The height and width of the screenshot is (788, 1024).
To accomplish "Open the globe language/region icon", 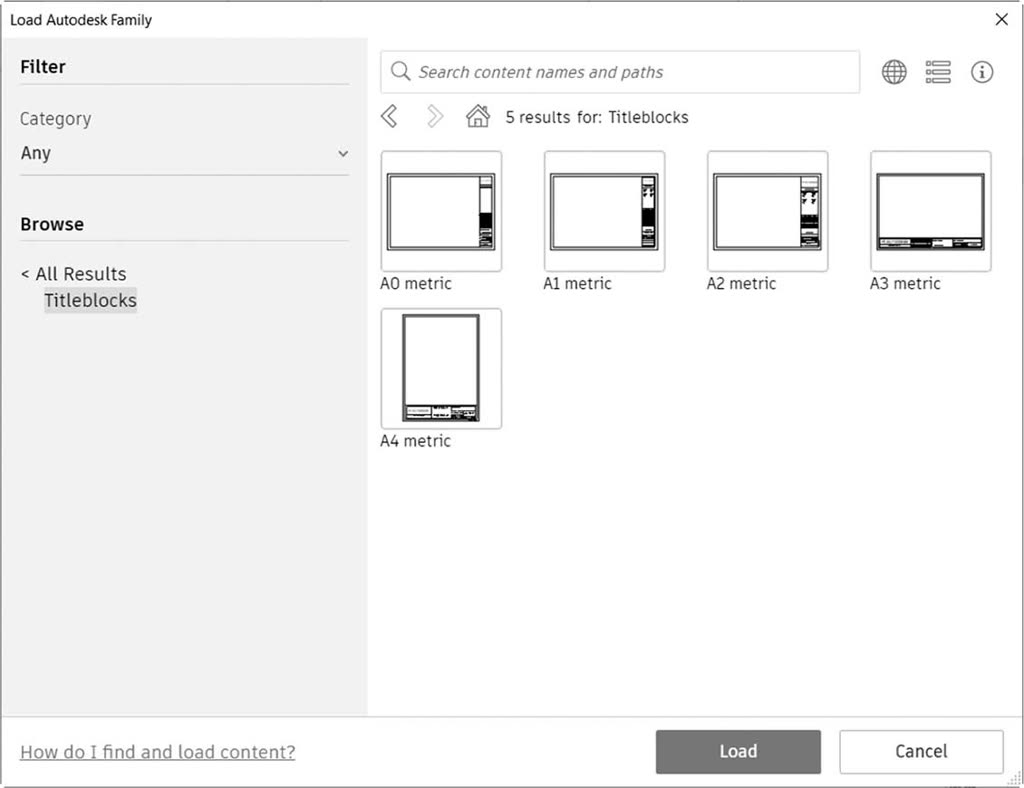I will tap(894, 72).
